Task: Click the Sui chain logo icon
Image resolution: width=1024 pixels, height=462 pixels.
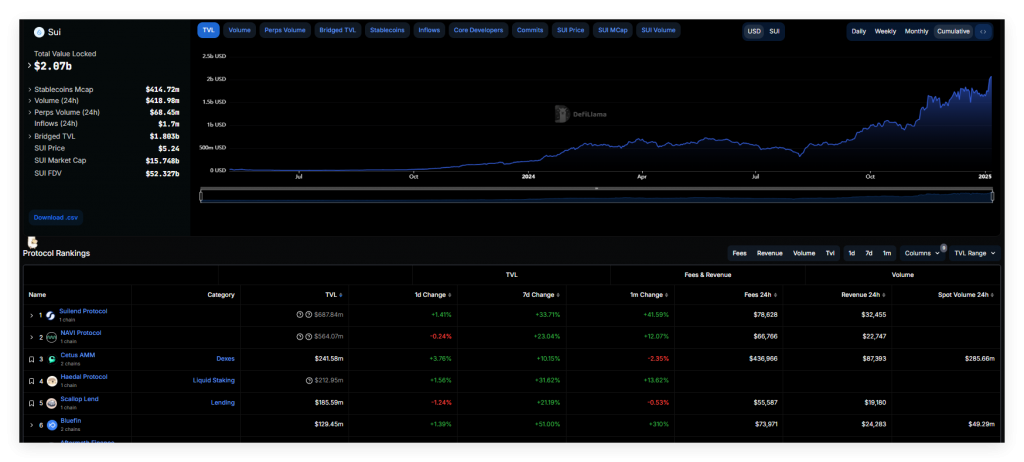Action: (x=39, y=32)
